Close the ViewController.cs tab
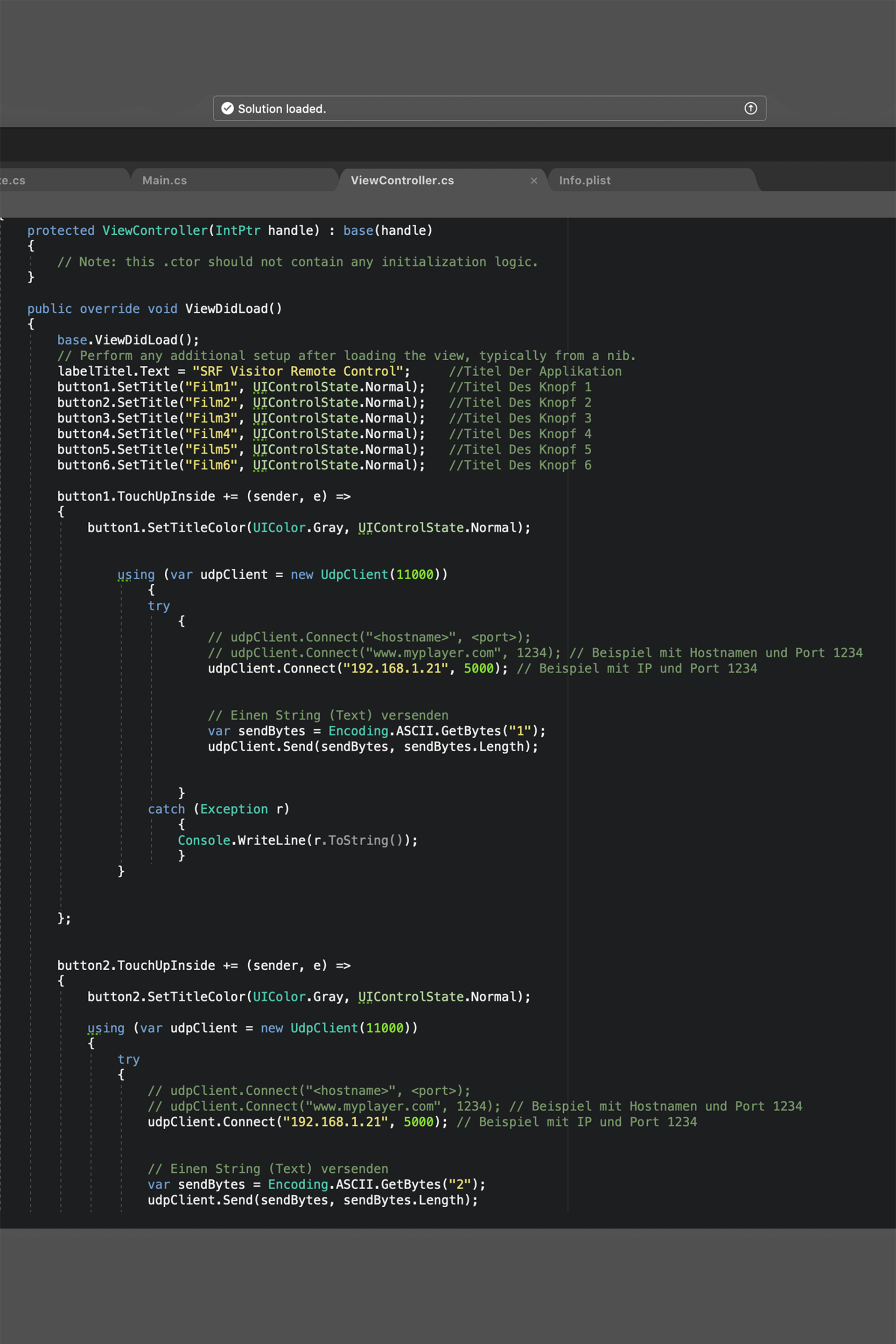Screen dimensions: 896x1344 click(534, 181)
